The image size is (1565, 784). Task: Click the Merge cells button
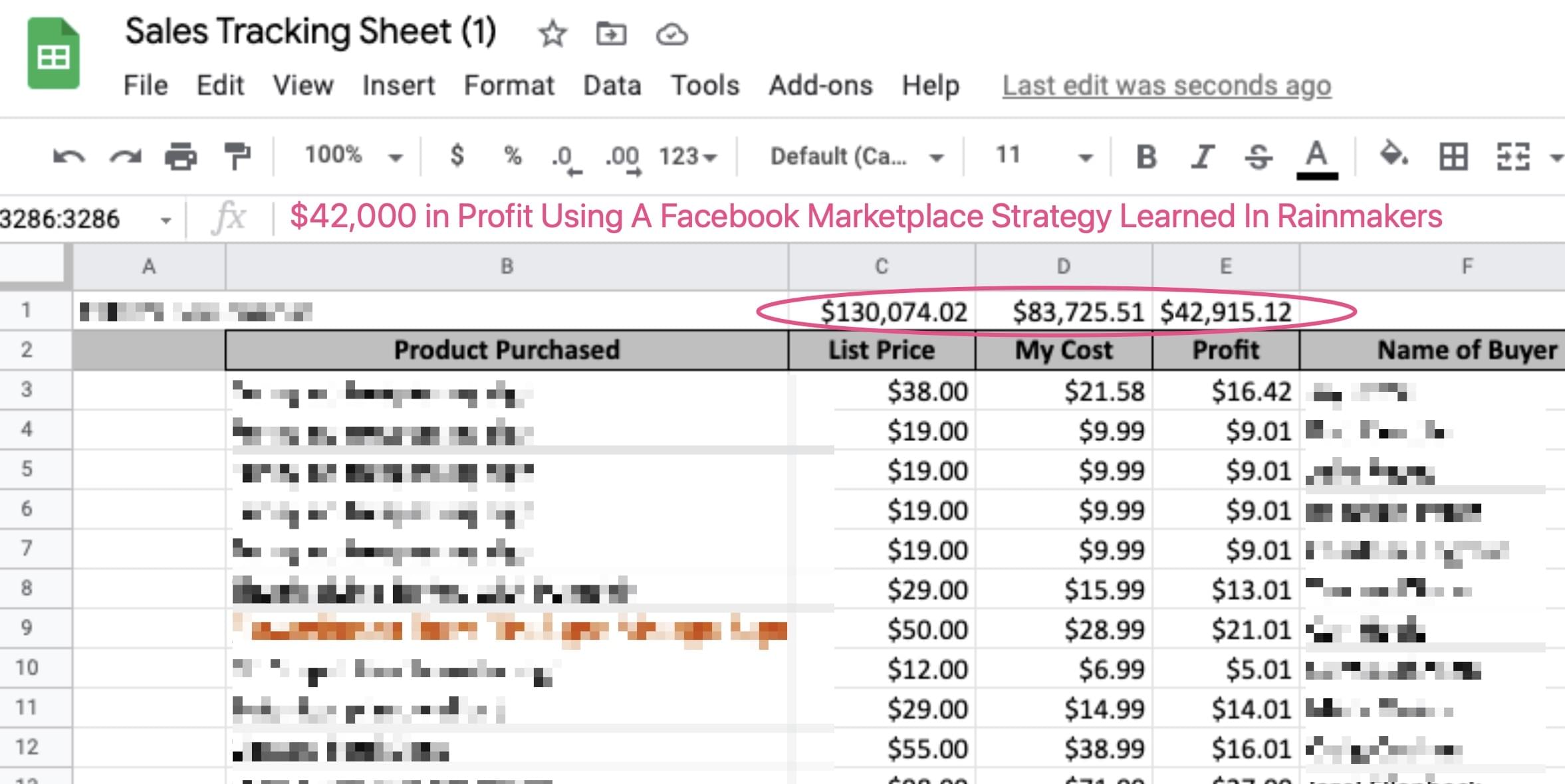[x=1513, y=157]
